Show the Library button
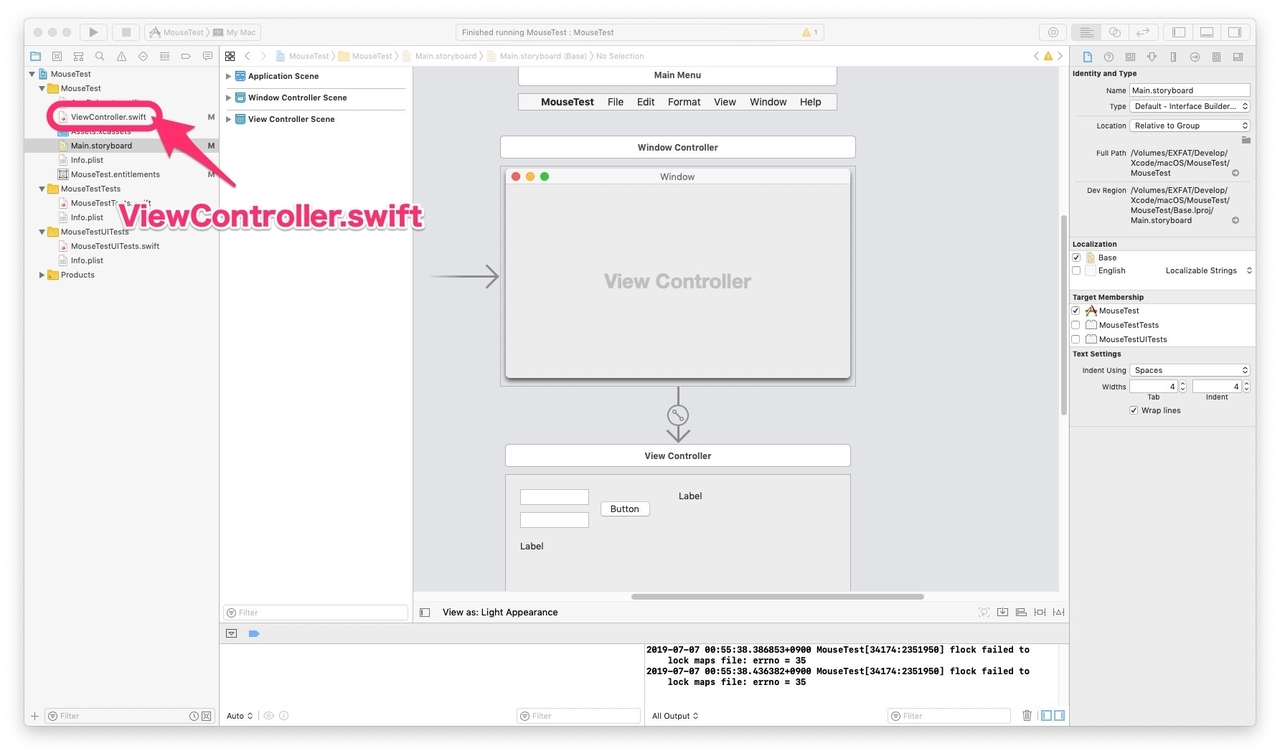Screen dimensions: 1280x756 1053,32
